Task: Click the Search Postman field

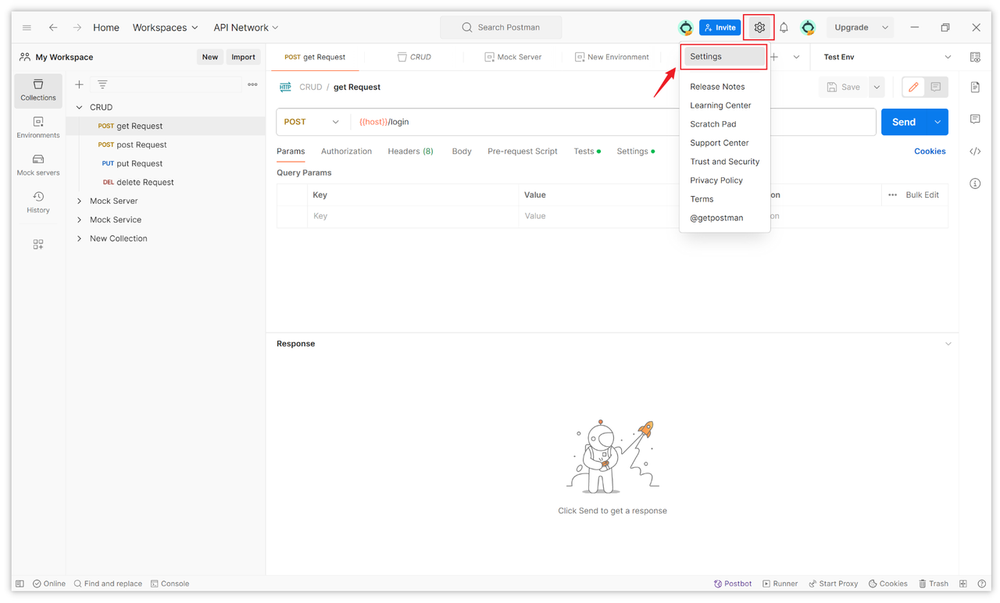Action: 501,28
